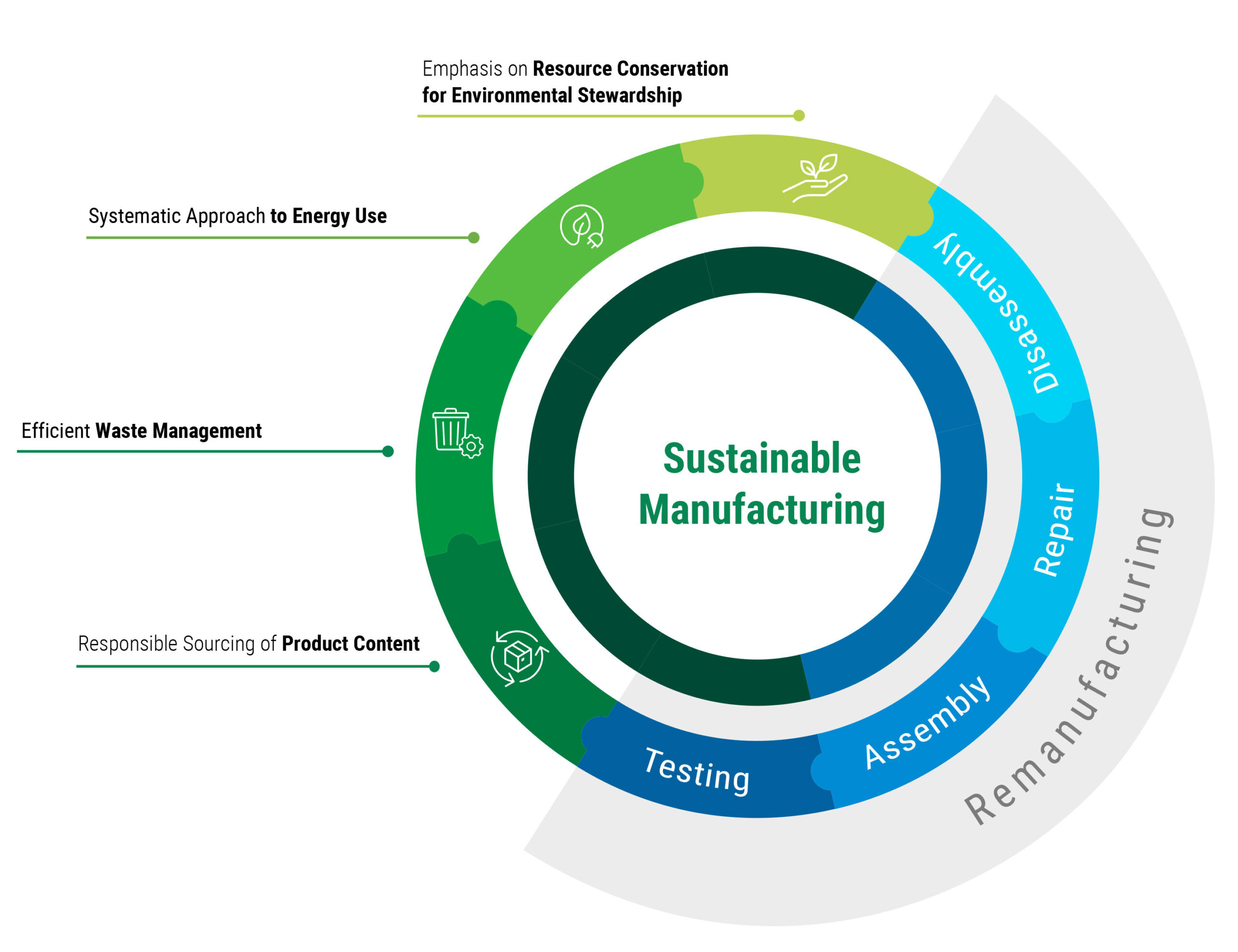Click the trash can with gear icon
Screen dimensions: 1238x952
[457, 433]
